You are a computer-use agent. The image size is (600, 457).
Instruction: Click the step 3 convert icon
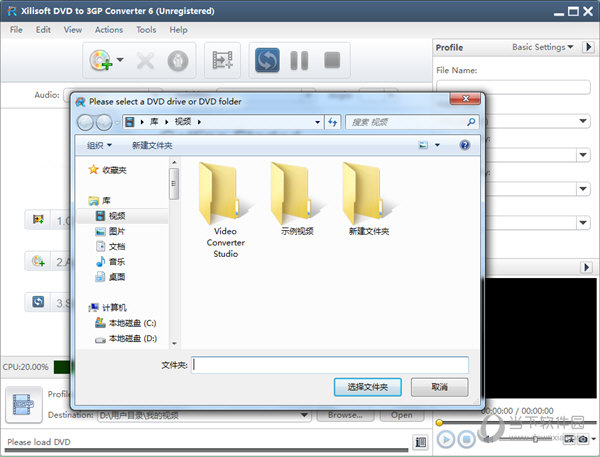tap(38, 302)
